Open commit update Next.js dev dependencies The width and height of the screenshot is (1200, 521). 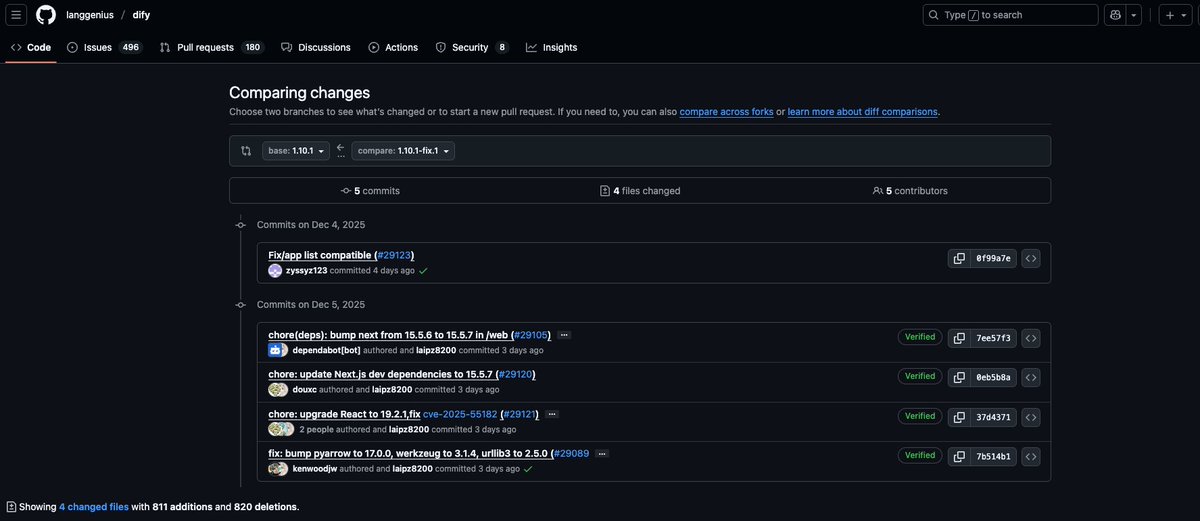pyautogui.click(x=381, y=374)
